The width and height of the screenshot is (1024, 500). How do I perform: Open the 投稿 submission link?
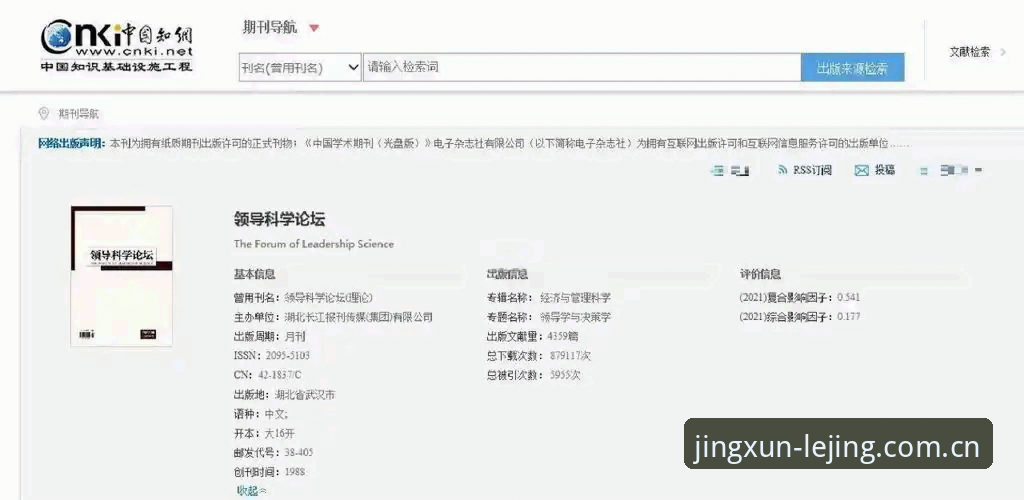click(885, 170)
